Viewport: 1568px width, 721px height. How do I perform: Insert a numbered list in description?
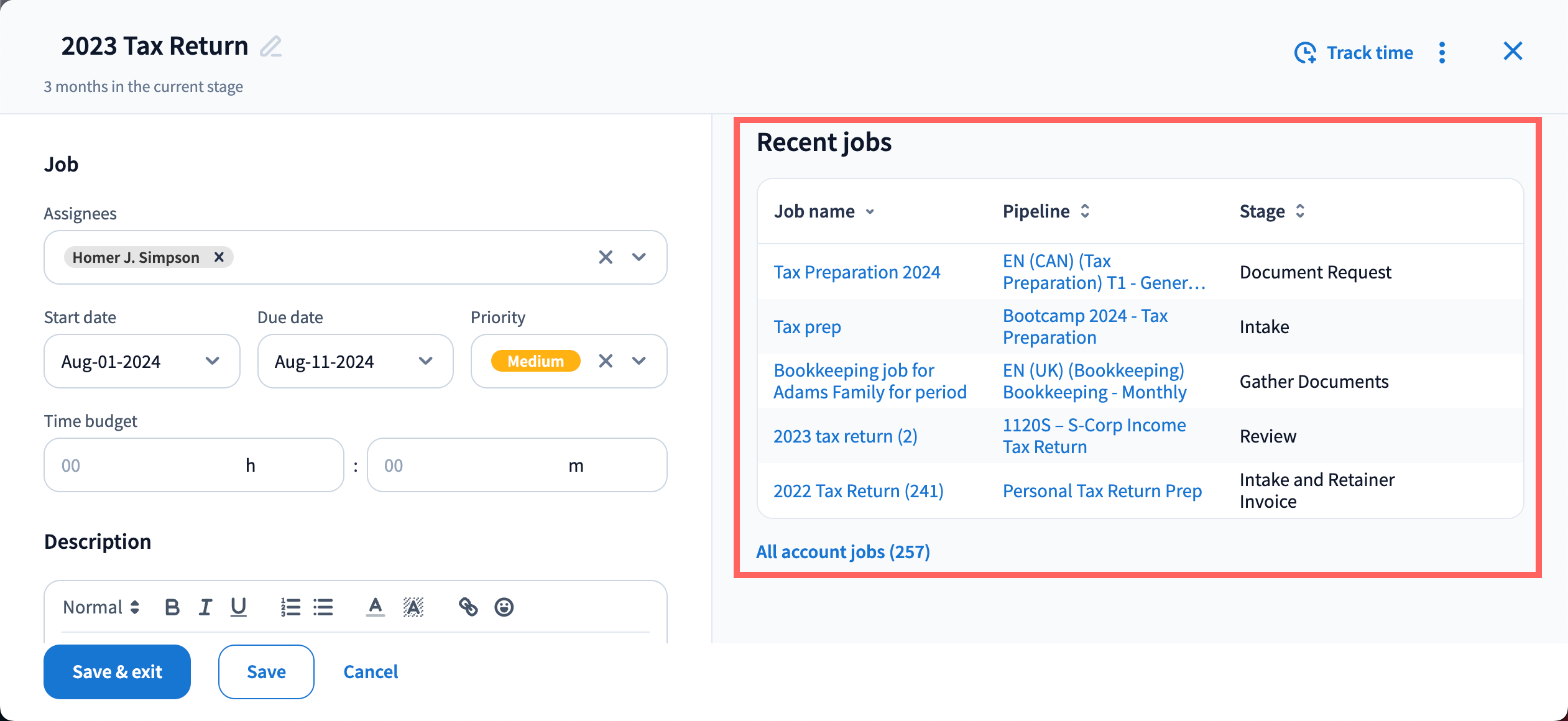(290, 607)
